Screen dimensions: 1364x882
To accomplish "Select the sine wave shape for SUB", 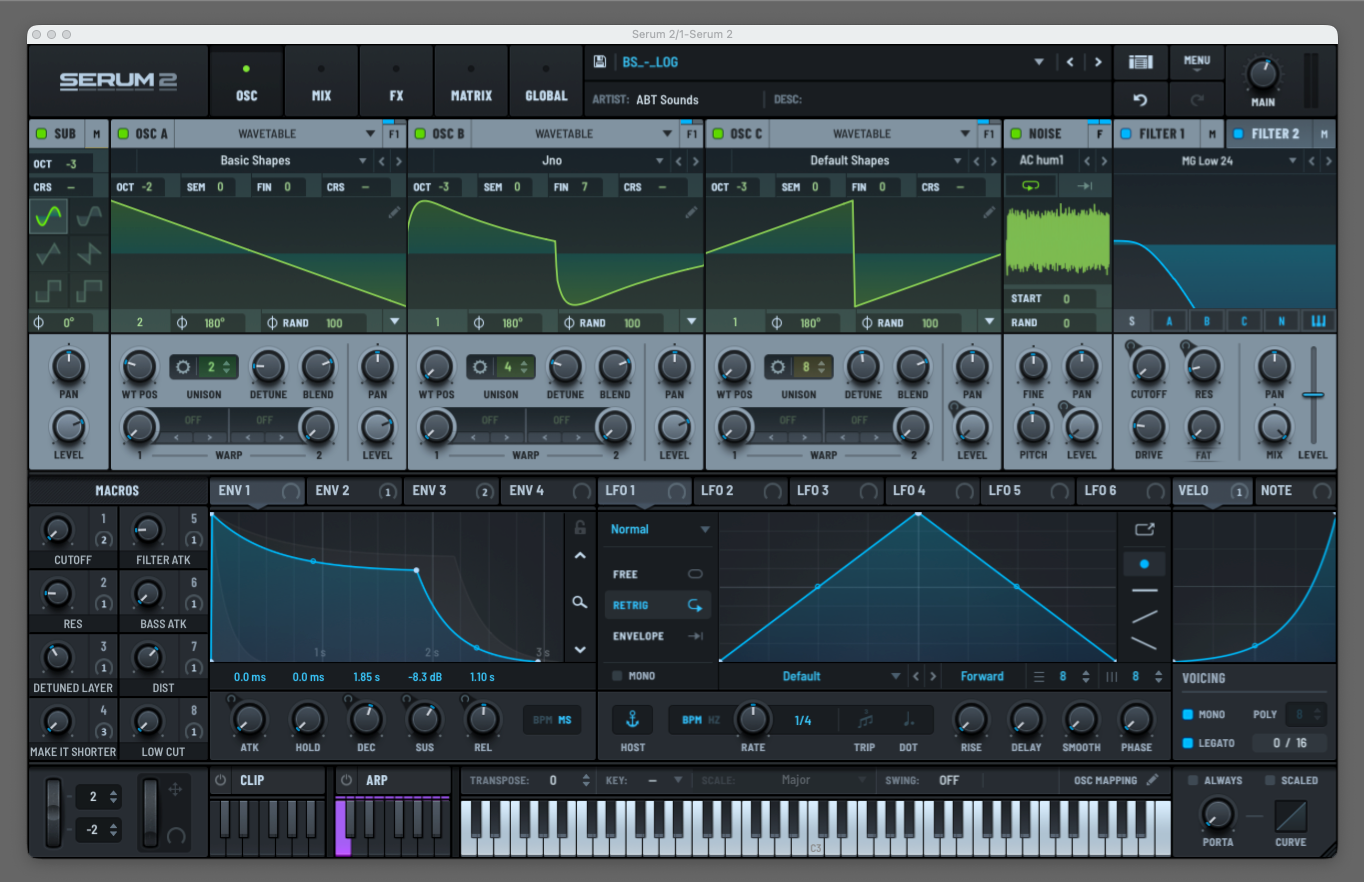I will (x=48, y=216).
